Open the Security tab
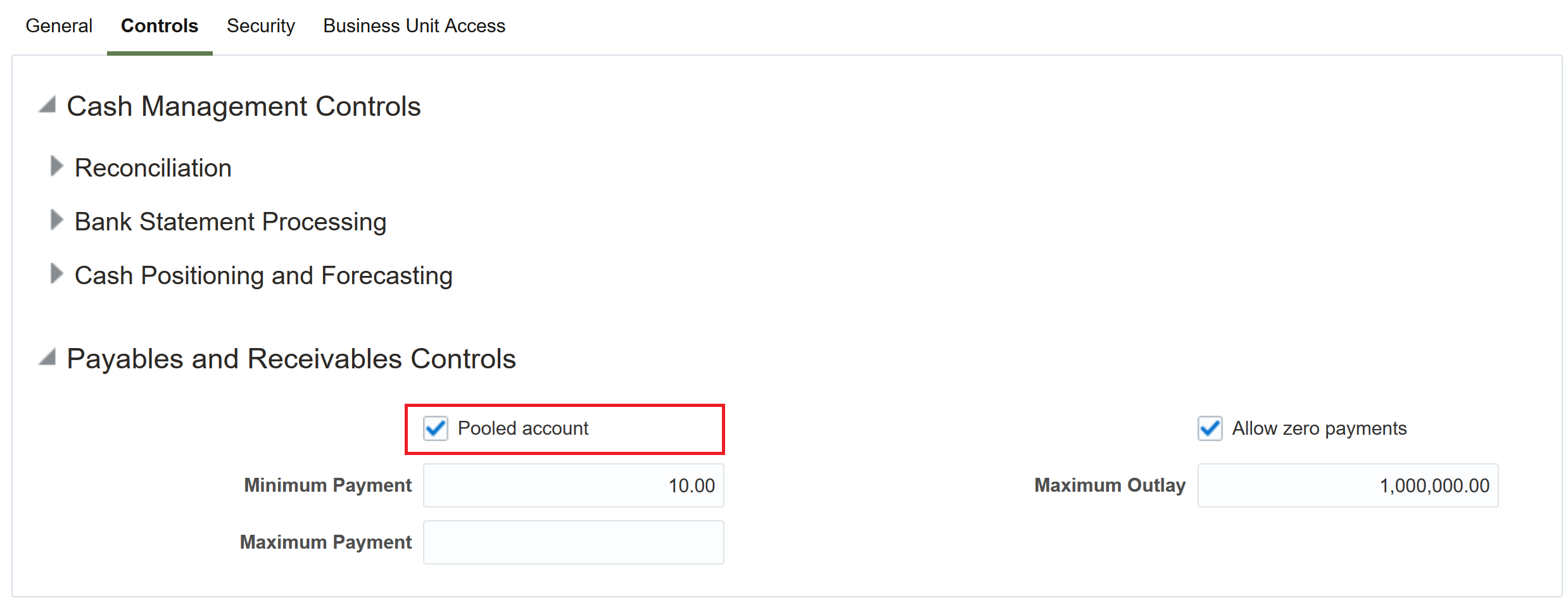This screenshot has width=1568, height=605. (x=261, y=26)
